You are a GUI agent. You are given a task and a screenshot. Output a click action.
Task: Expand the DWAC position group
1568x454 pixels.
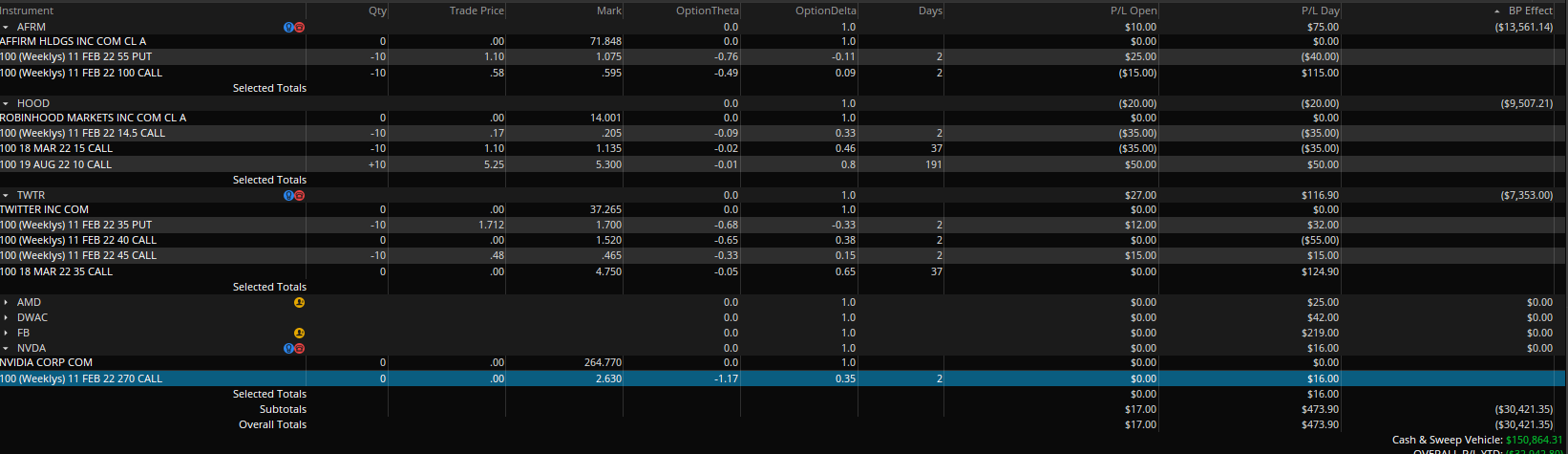[6, 317]
